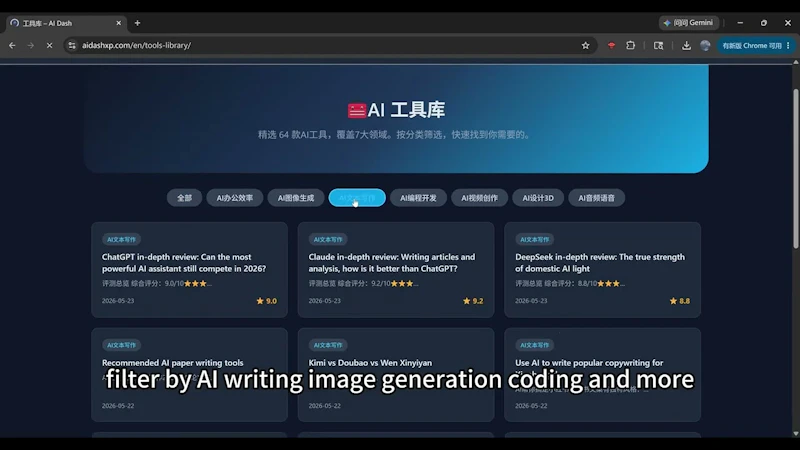Filter by AI办公效率

point(235,198)
